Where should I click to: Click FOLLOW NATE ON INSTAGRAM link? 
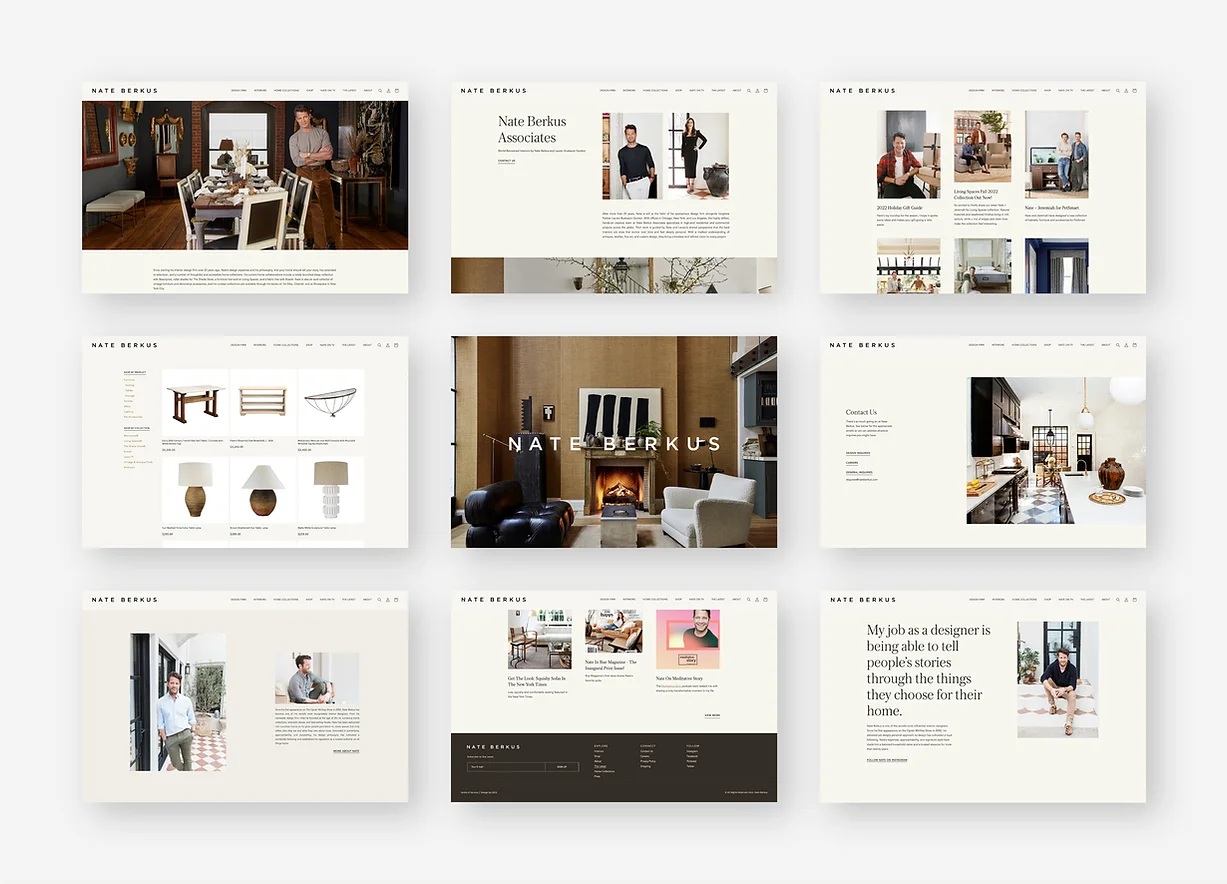tap(887, 760)
